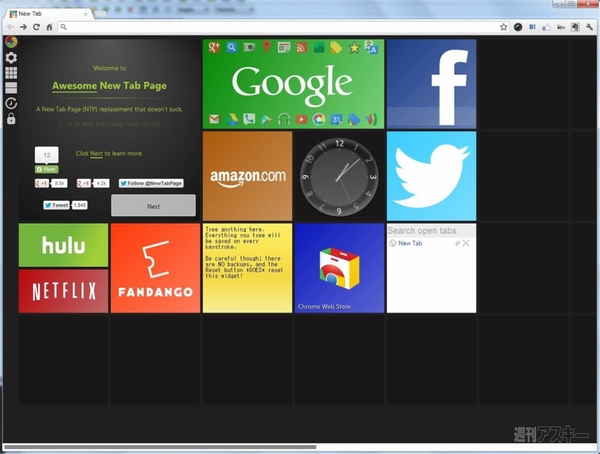This screenshot has height=454, width=600.
Task: Click the horizontal scrollbar thumb
Action: pos(160,447)
